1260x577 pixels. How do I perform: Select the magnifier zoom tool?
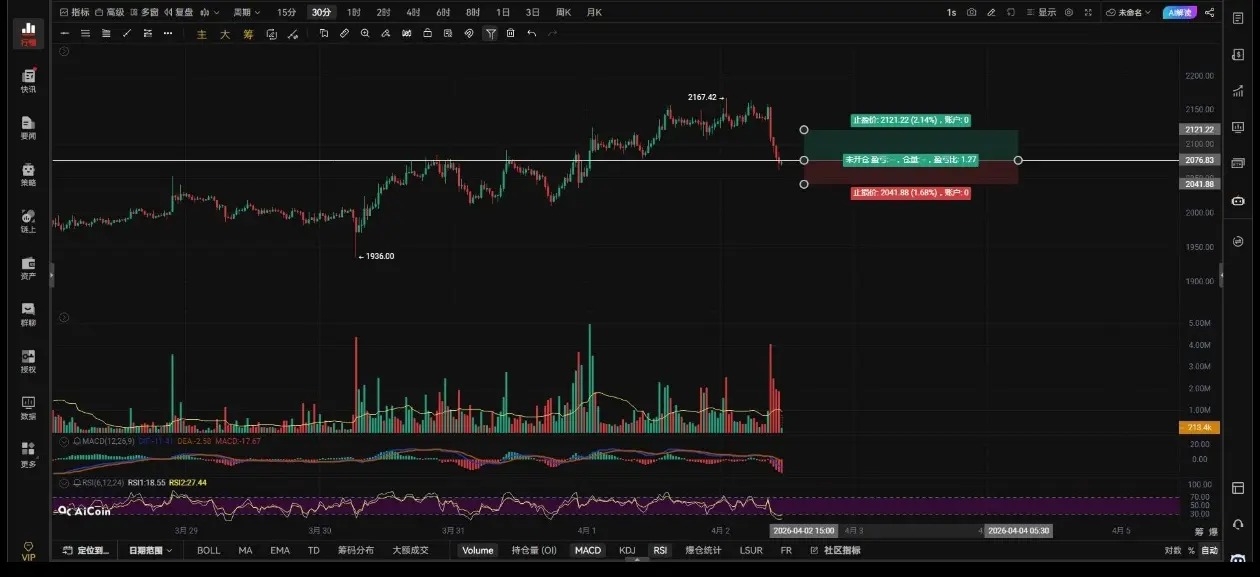(x=365, y=33)
